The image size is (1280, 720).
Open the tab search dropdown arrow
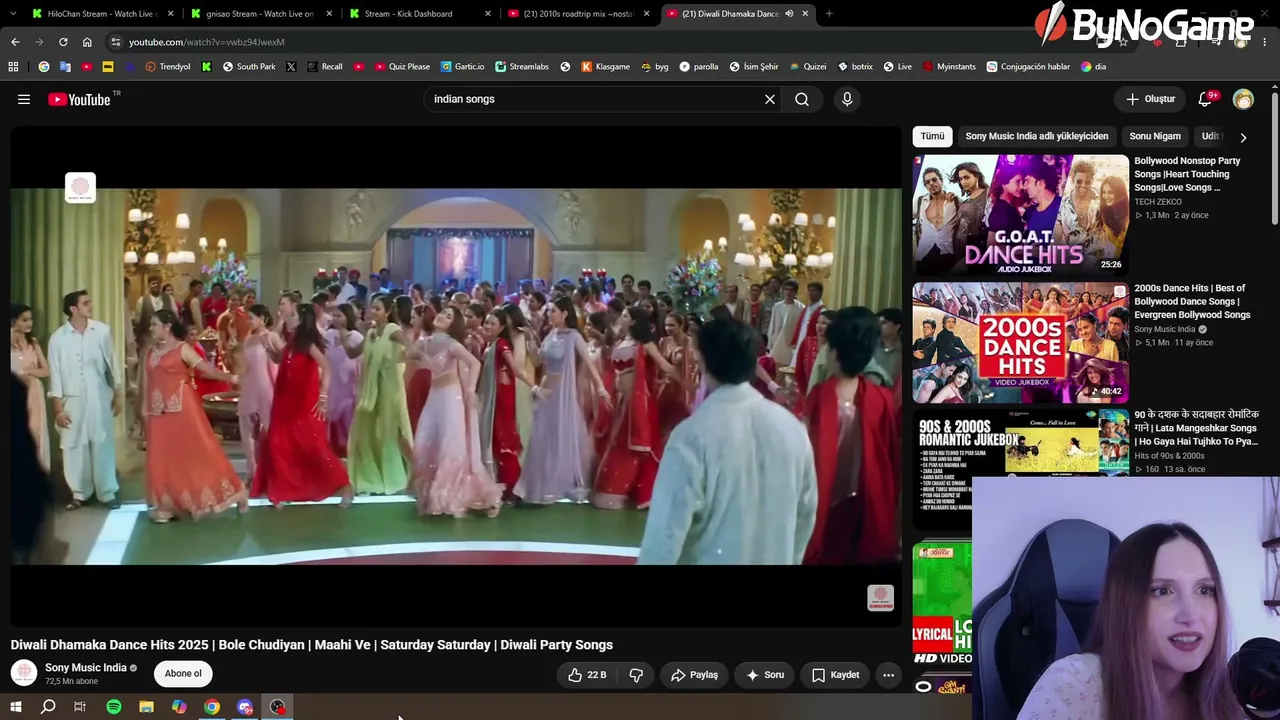pyautogui.click(x=13, y=14)
